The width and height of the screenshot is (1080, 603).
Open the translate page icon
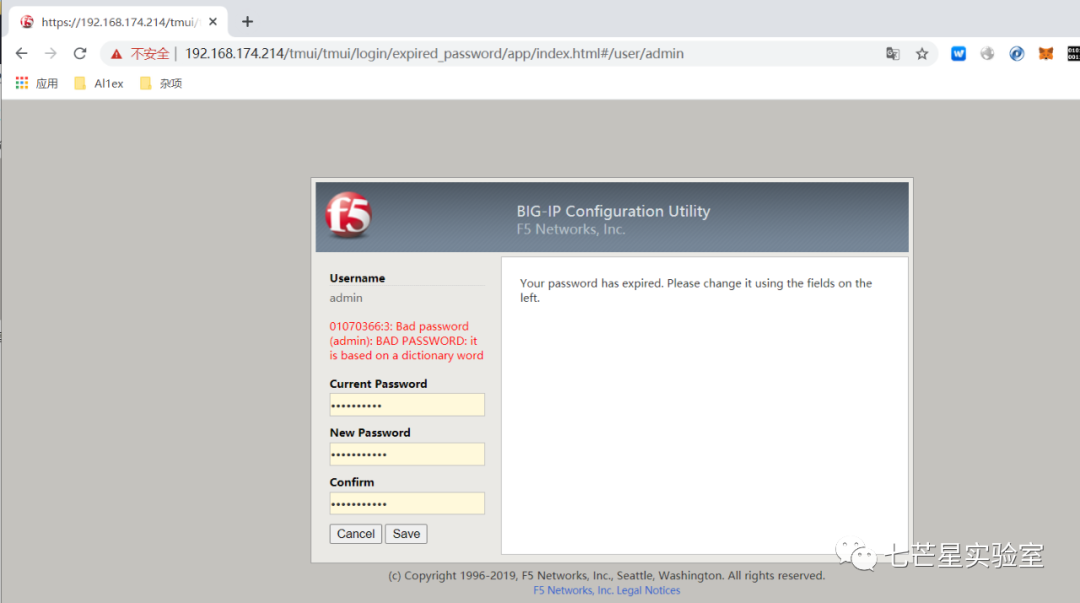[893, 54]
